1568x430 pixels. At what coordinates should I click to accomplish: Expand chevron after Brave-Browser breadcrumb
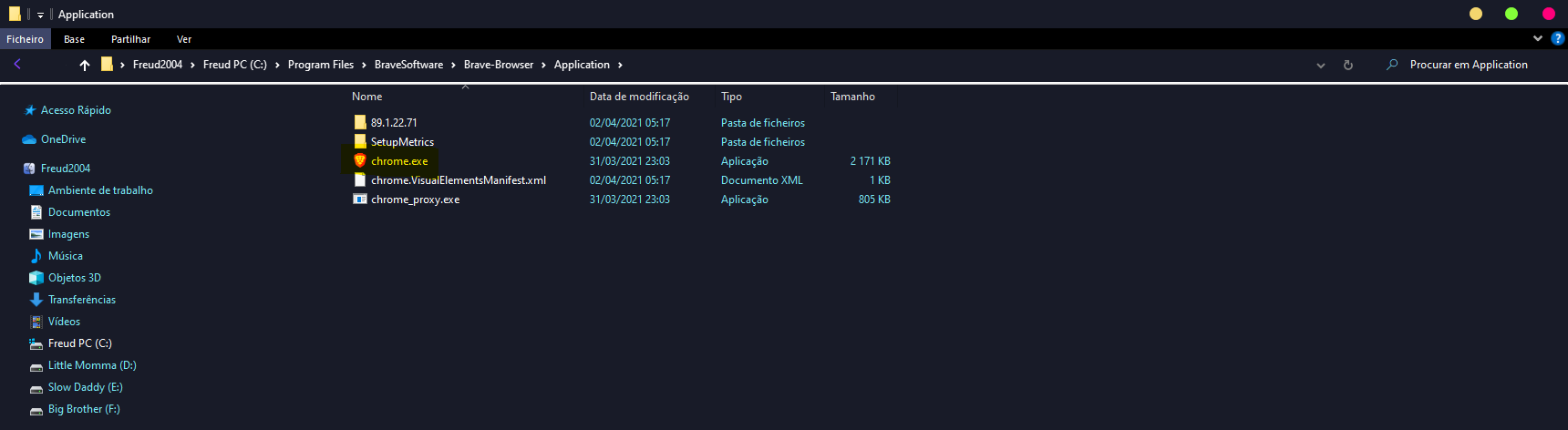(544, 65)
